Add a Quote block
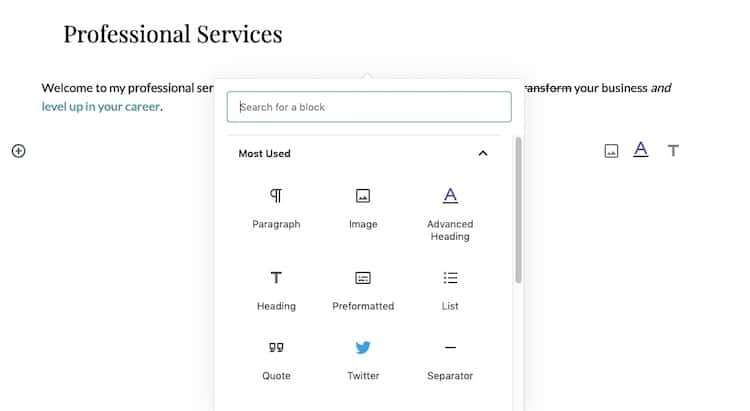This screenshot has width=750, height=411. coord(276,361)
